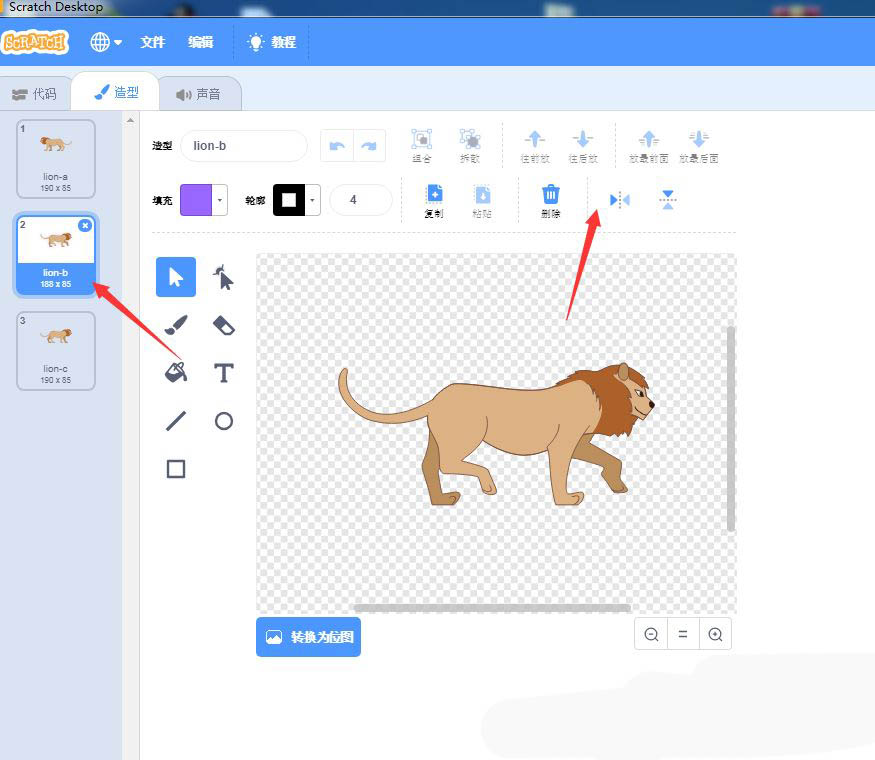Screen dimensions: 875x760
Task: Open the 文件 (File) menu
Action: click(x=152, y=42)
